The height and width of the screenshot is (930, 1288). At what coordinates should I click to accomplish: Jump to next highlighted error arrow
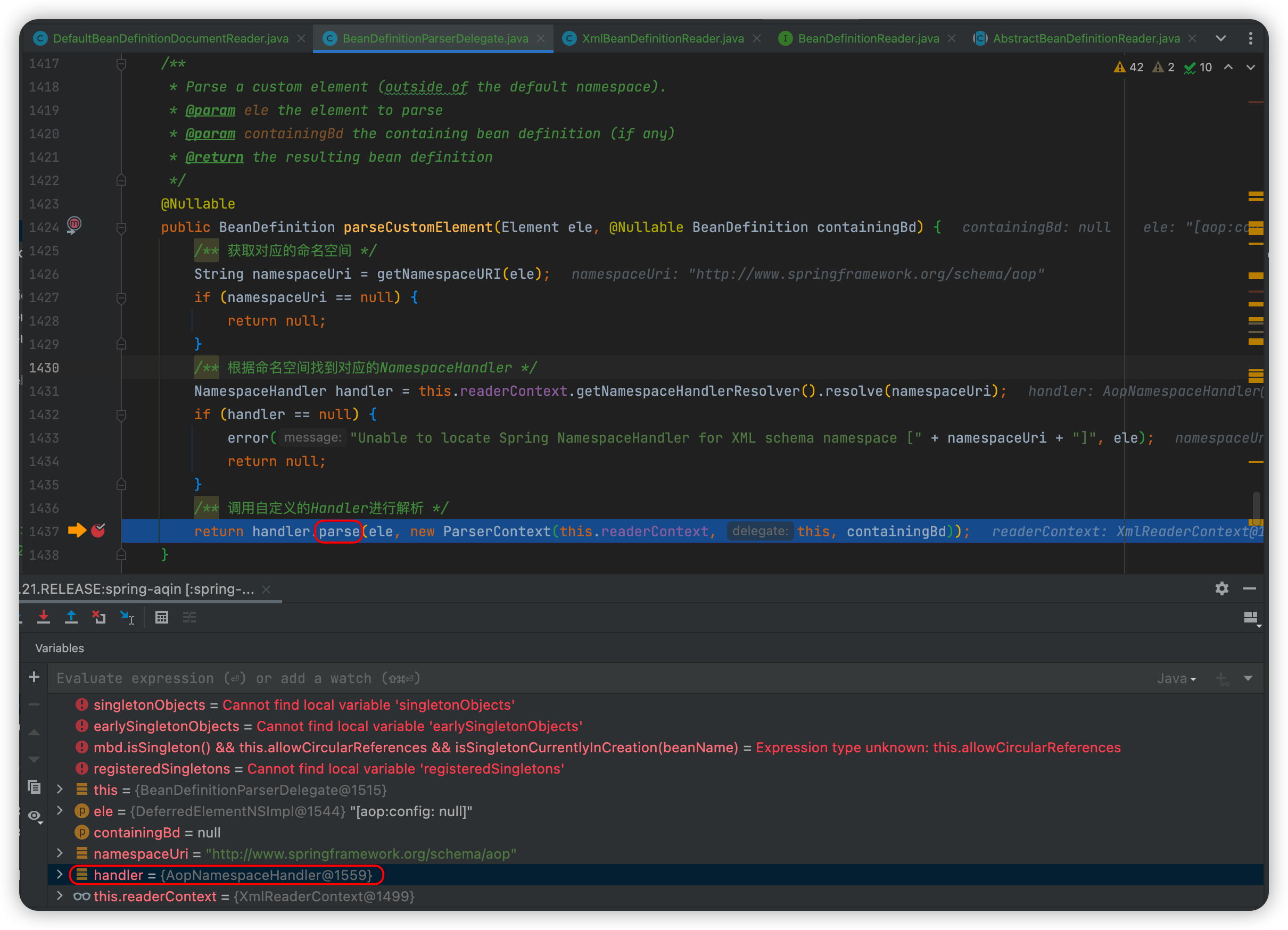pos(1251,67)
